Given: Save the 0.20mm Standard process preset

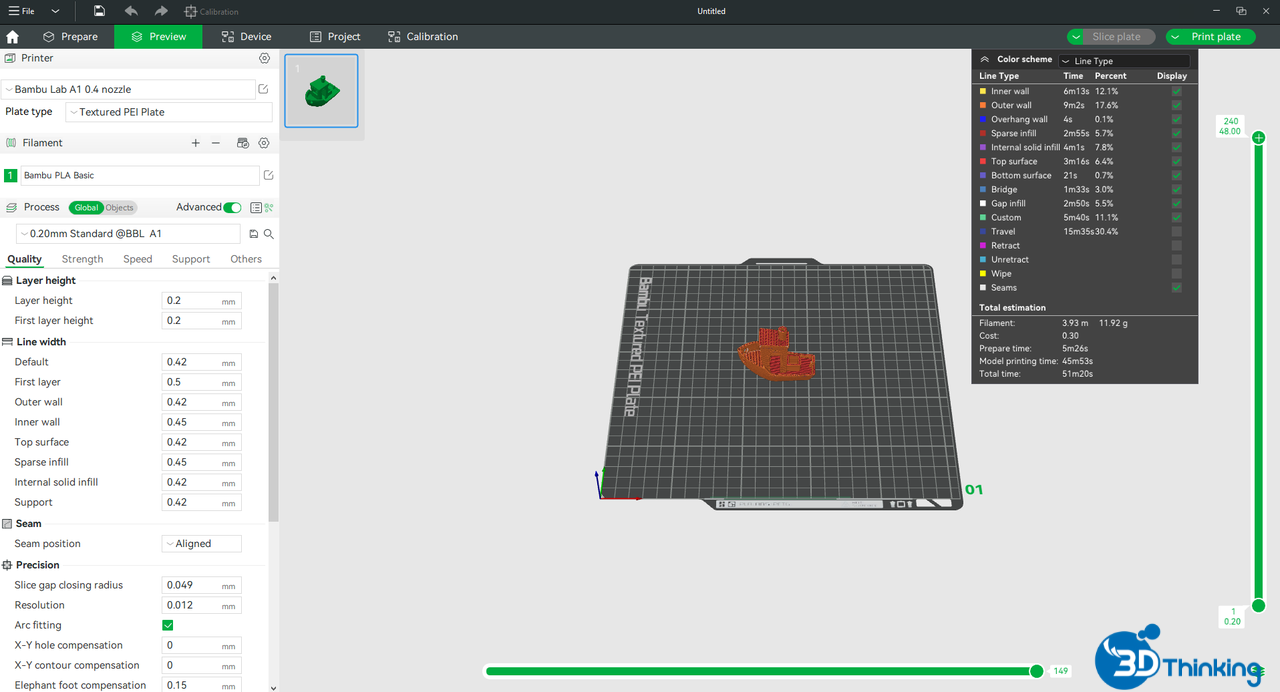Looking at the screenshot, I should tap(254, 234).
